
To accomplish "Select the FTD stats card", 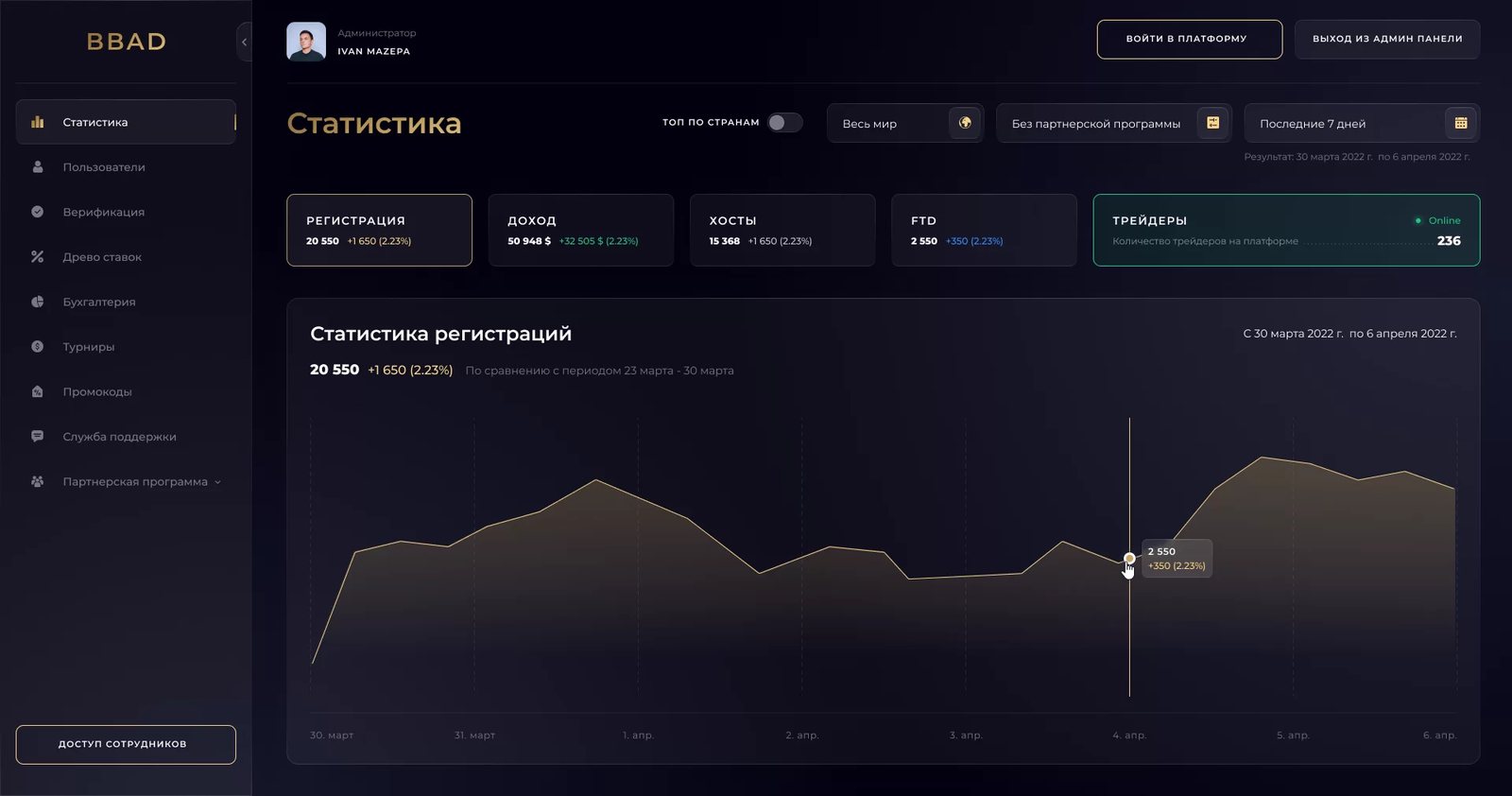I will [x=984, y=230].
